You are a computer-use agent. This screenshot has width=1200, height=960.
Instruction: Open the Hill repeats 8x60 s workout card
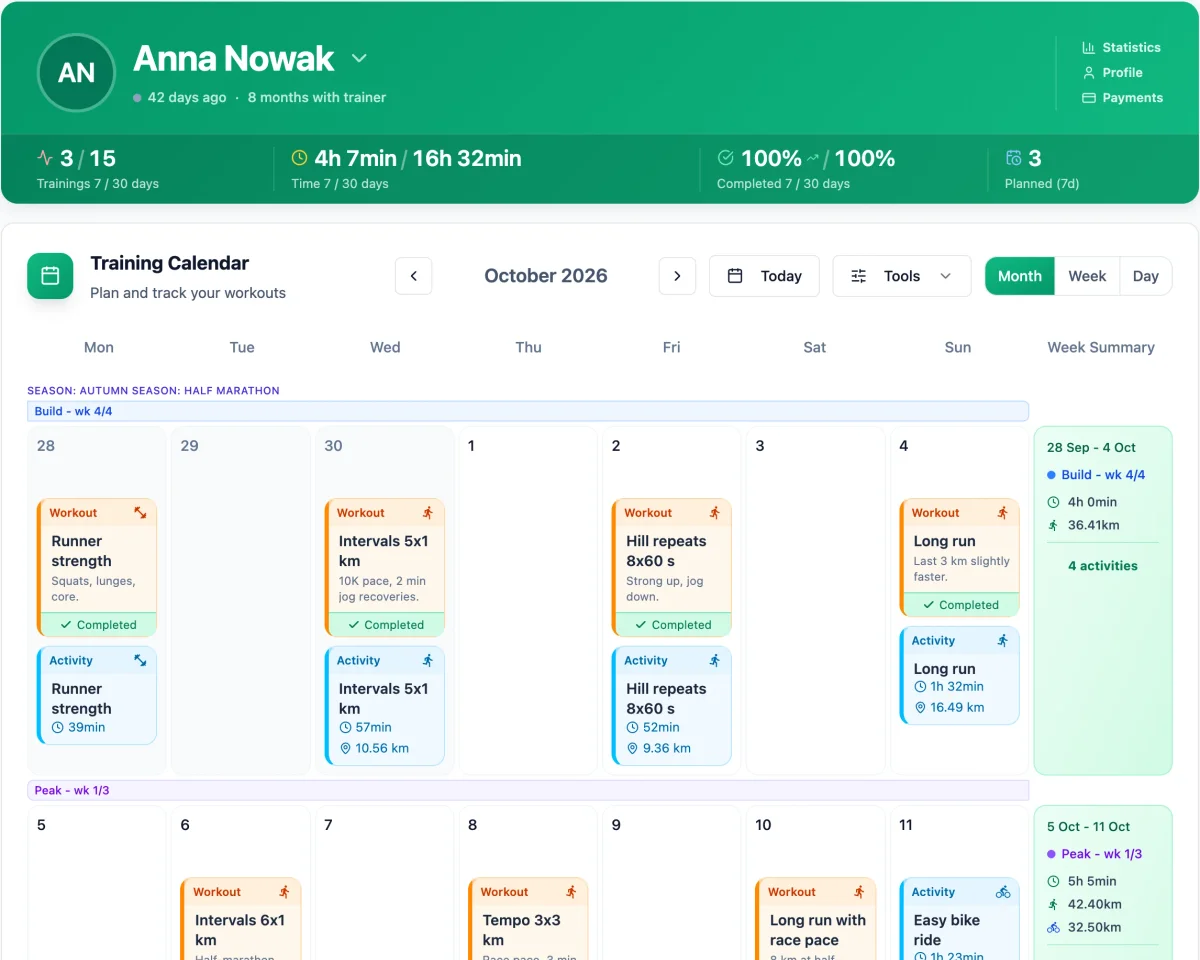click(672, 568)
